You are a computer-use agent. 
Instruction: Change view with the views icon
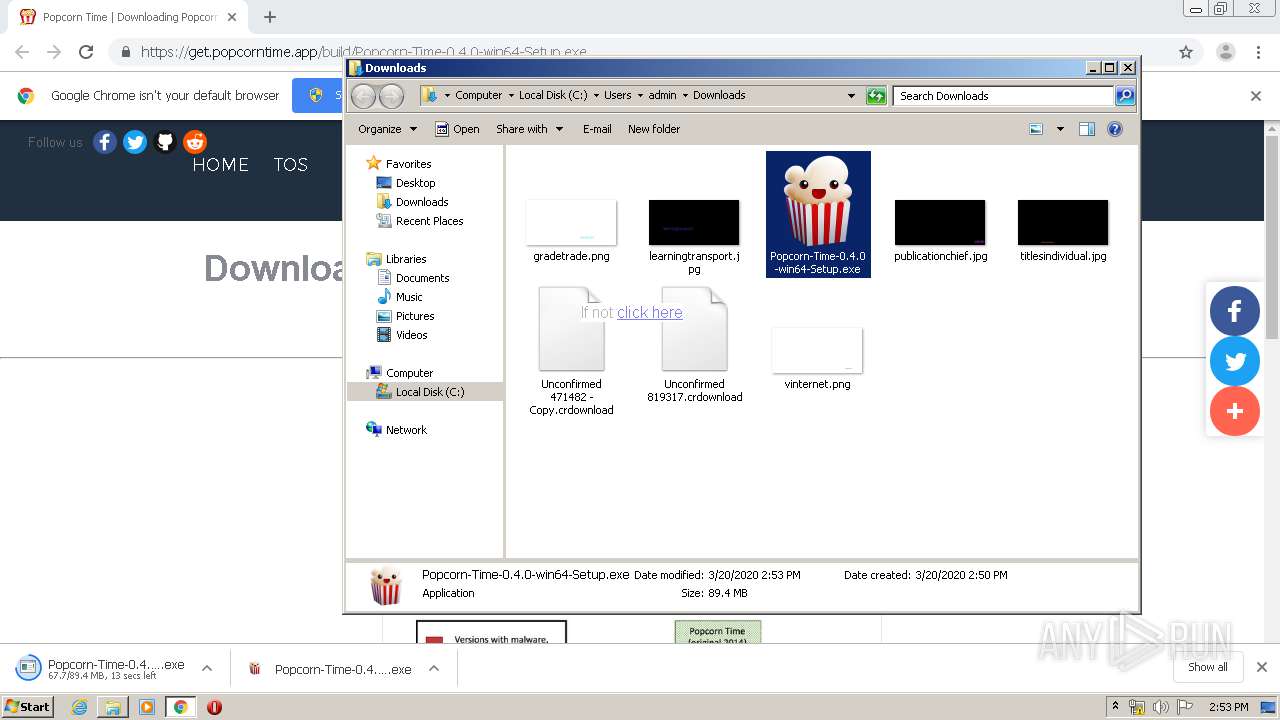click(x=1036, y=129)
